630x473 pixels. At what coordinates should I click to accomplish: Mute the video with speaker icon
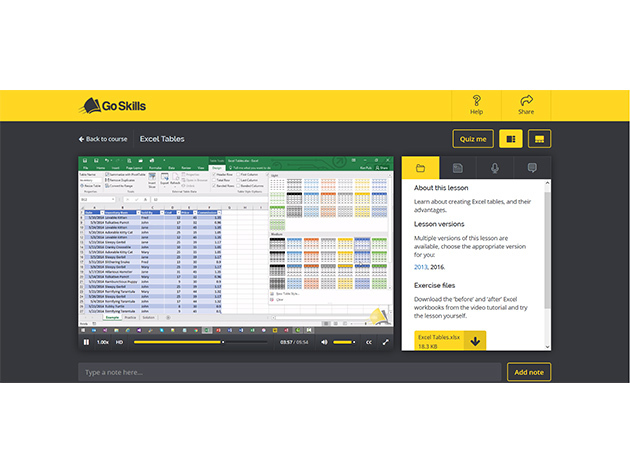(x=324, y=342)
